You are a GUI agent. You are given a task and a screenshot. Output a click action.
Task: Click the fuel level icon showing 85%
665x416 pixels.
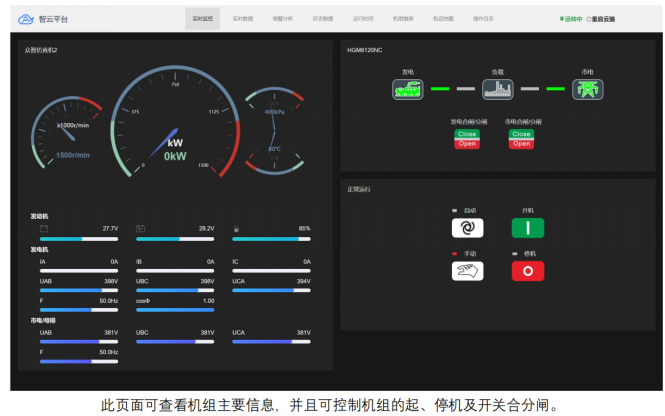(235, 228)
